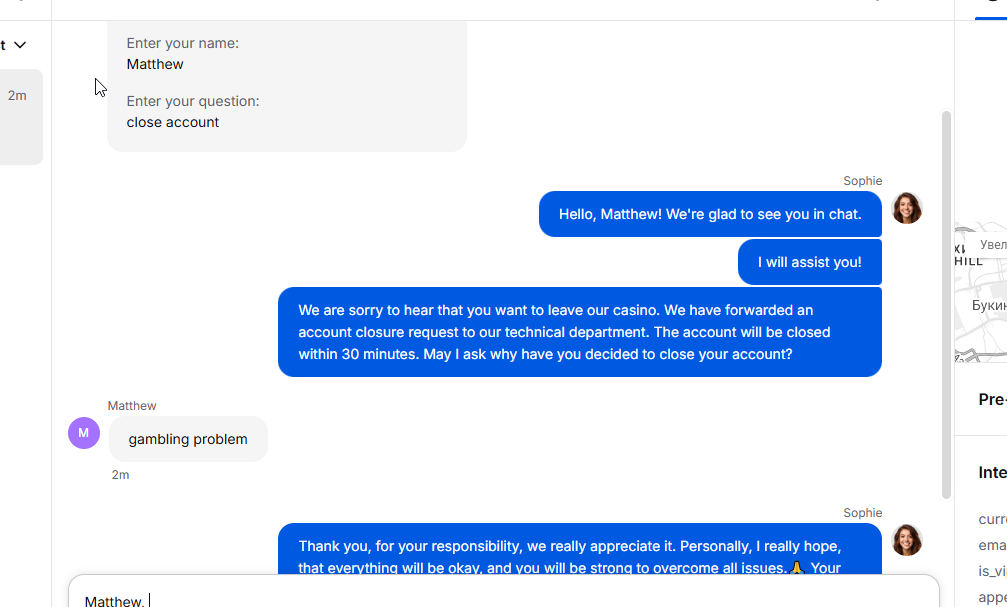
Task: Click Sophie's avatar beside the greeting message
Action: pyautogui.click(x=907, y=208)
